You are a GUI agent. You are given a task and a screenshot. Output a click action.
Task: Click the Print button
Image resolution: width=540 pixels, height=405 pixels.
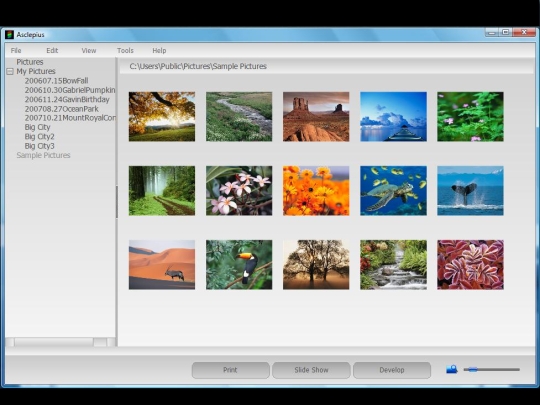coord(230,370)
